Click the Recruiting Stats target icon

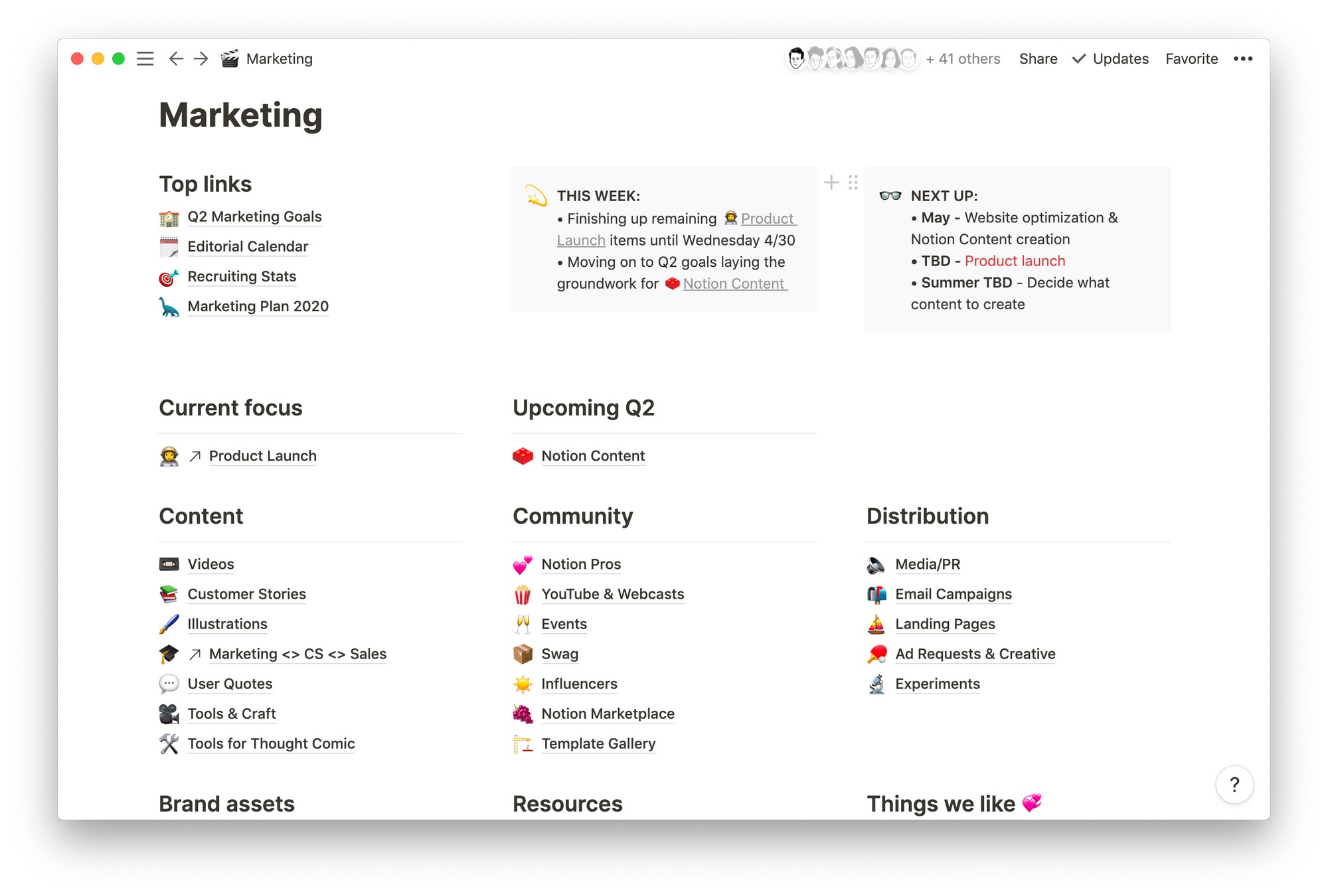point(169,277)
